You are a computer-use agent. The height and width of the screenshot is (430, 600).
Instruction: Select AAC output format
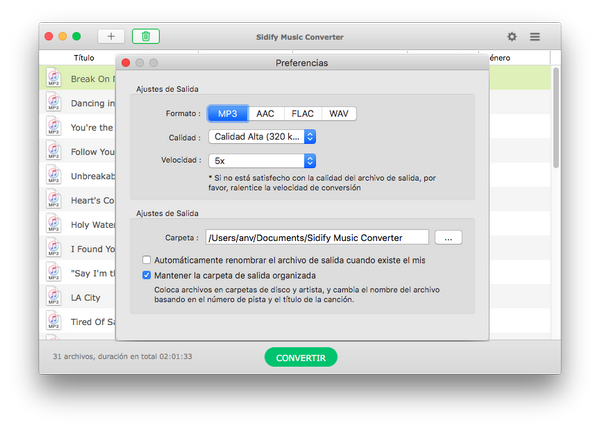(x=265, y=114)
